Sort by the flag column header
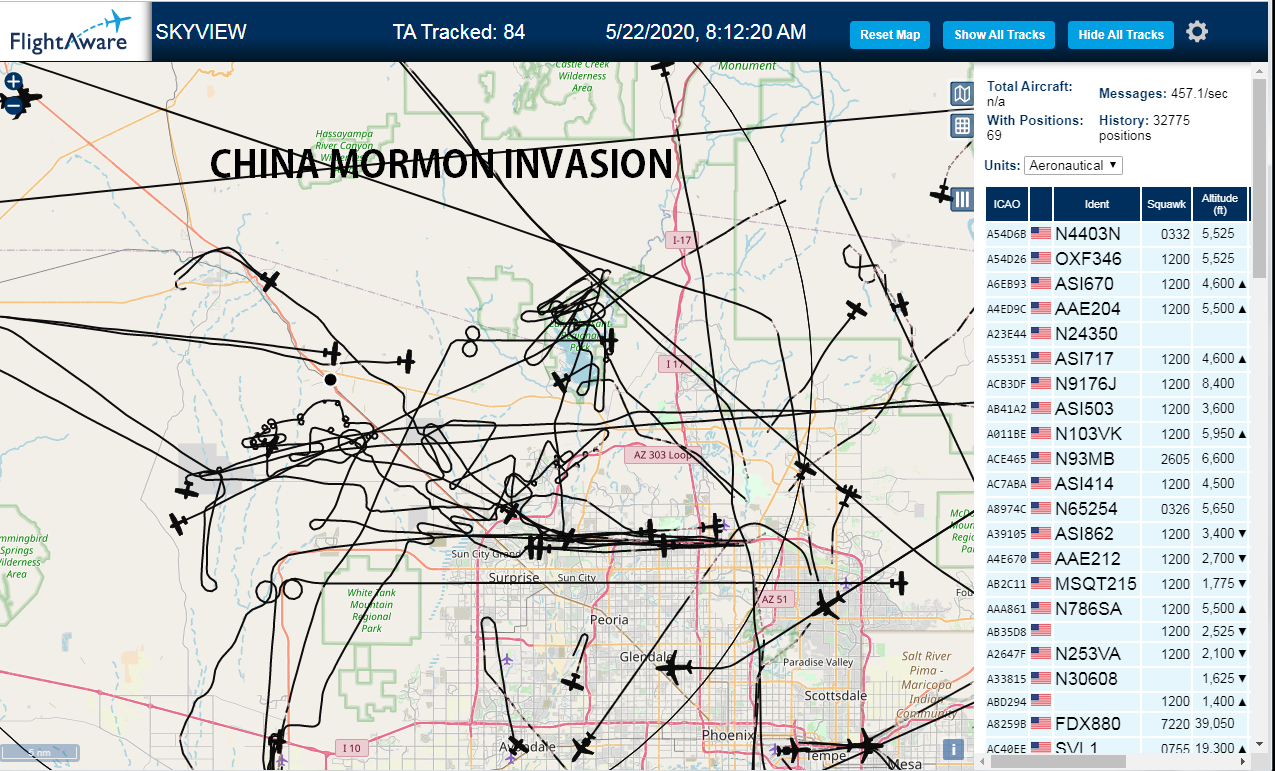1275x771 pixels. (1041, 204)
